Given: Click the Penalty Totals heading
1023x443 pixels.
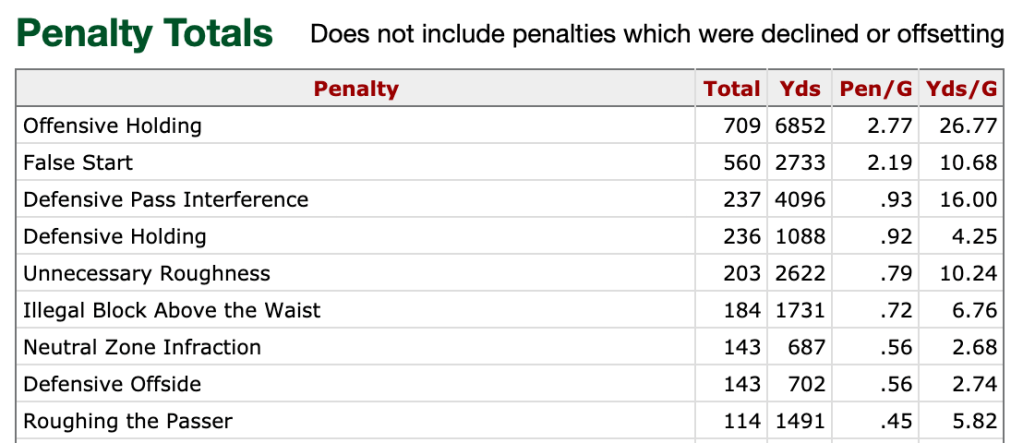Looking at the screenshot, I should point(145,33).
